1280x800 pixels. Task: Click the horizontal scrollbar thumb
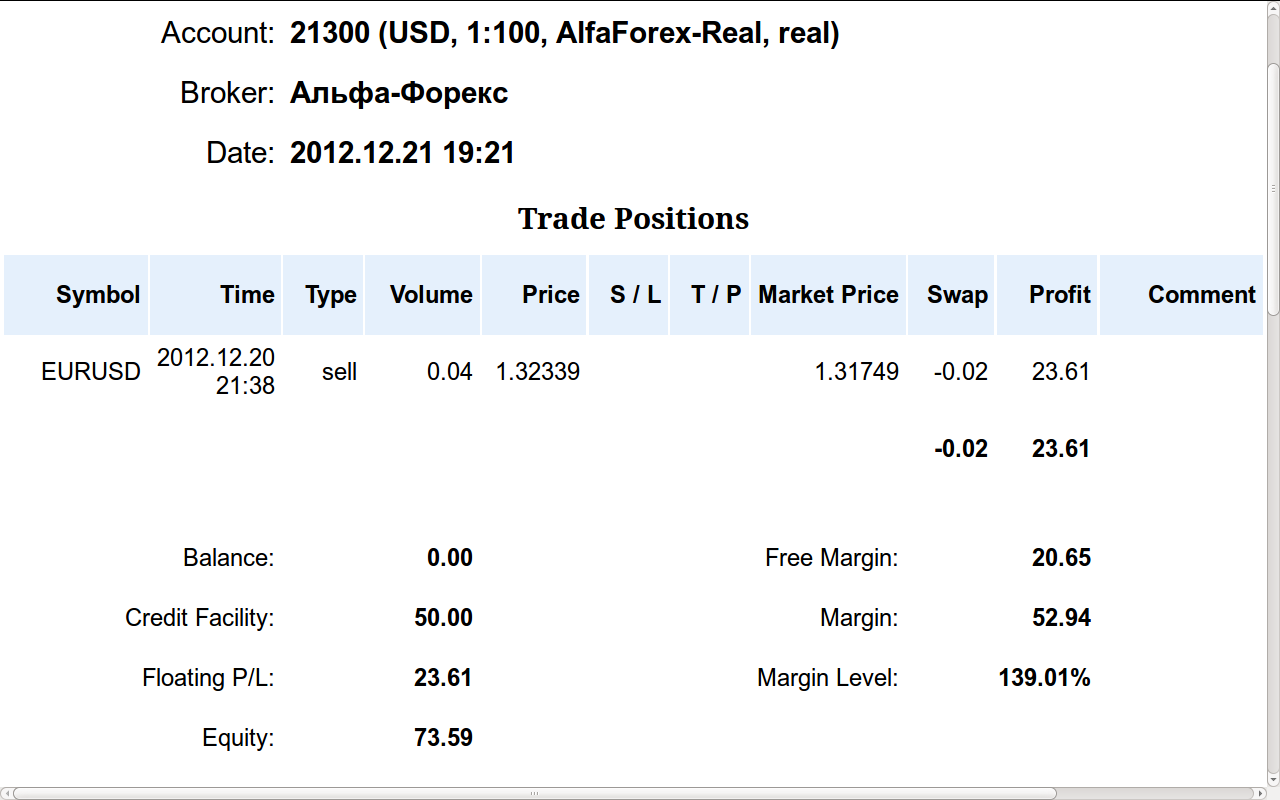[535, 793]
